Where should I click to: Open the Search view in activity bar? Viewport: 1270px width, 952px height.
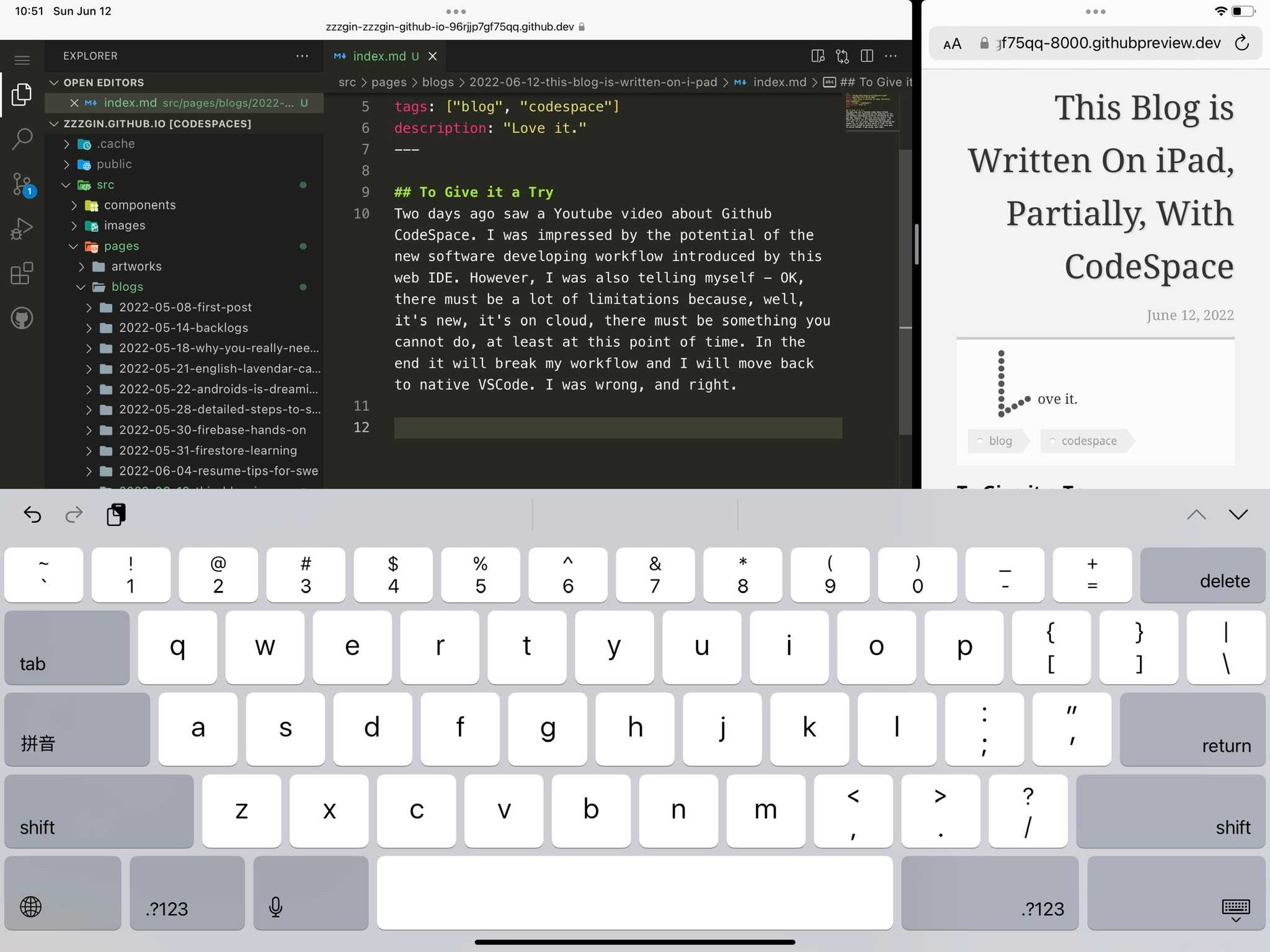pyautogui.click(x=22, y=139)
